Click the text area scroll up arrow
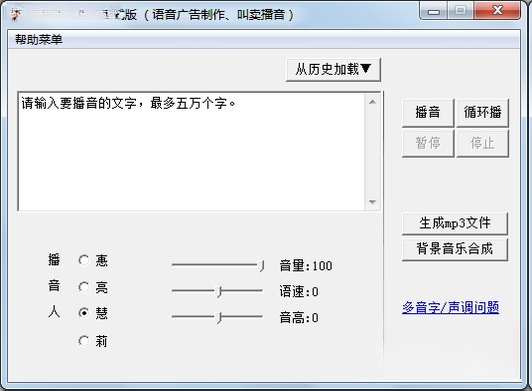This screenshot has height=391, width=532. pyautogui.click(x=372, y=102)
